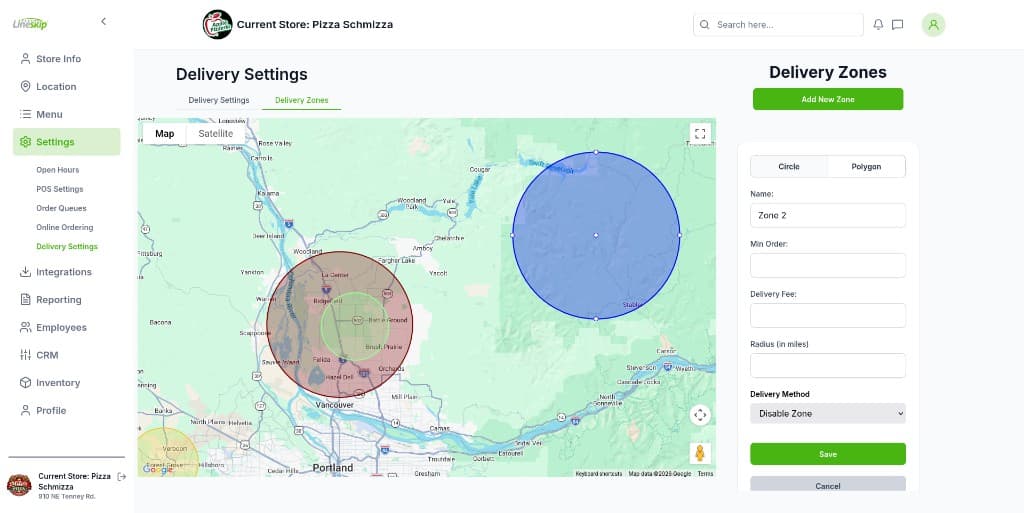Click the zone Name field

click(828, 215)
